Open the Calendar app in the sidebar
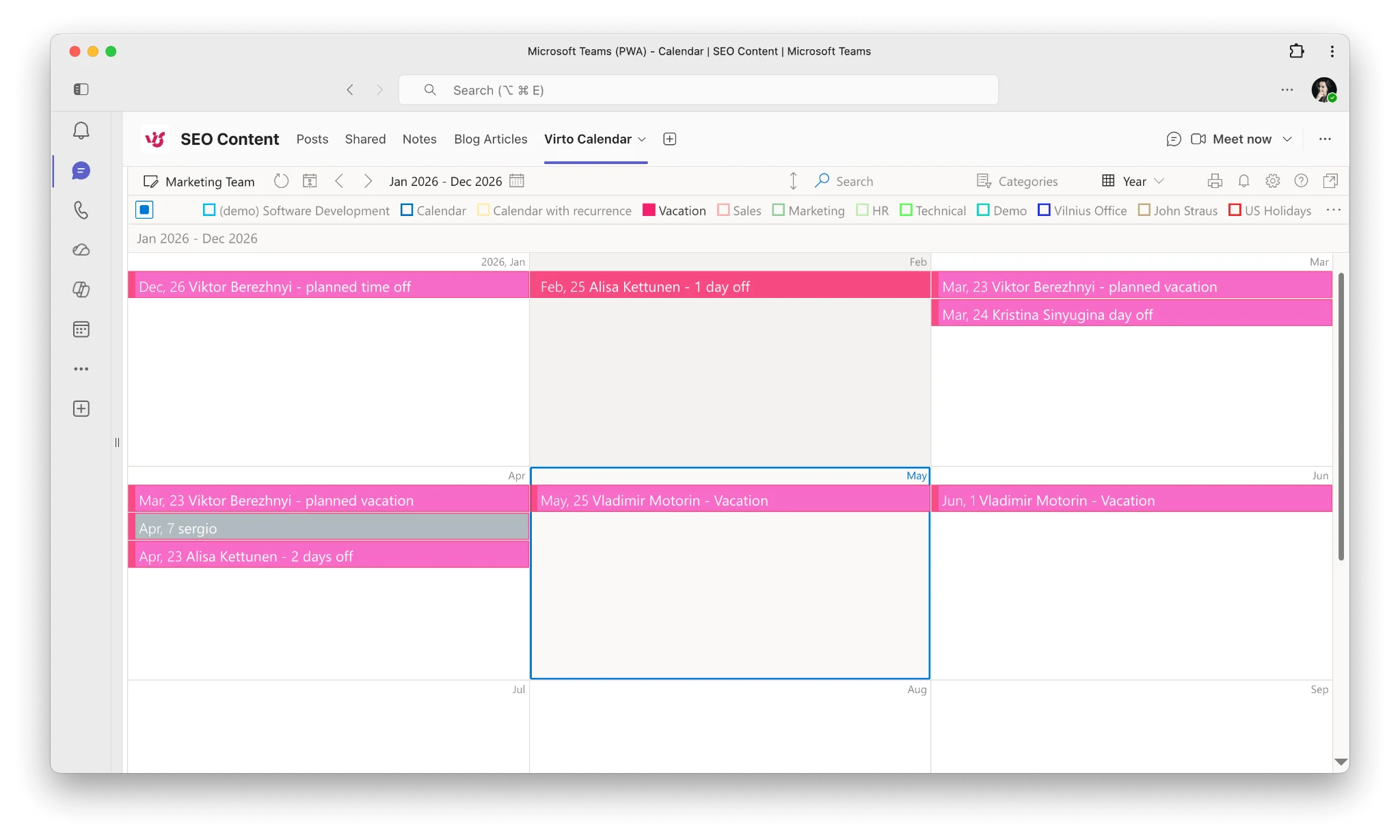This screenshot has height=840, width=1400. pyautogui.click(x=81, y=329)
